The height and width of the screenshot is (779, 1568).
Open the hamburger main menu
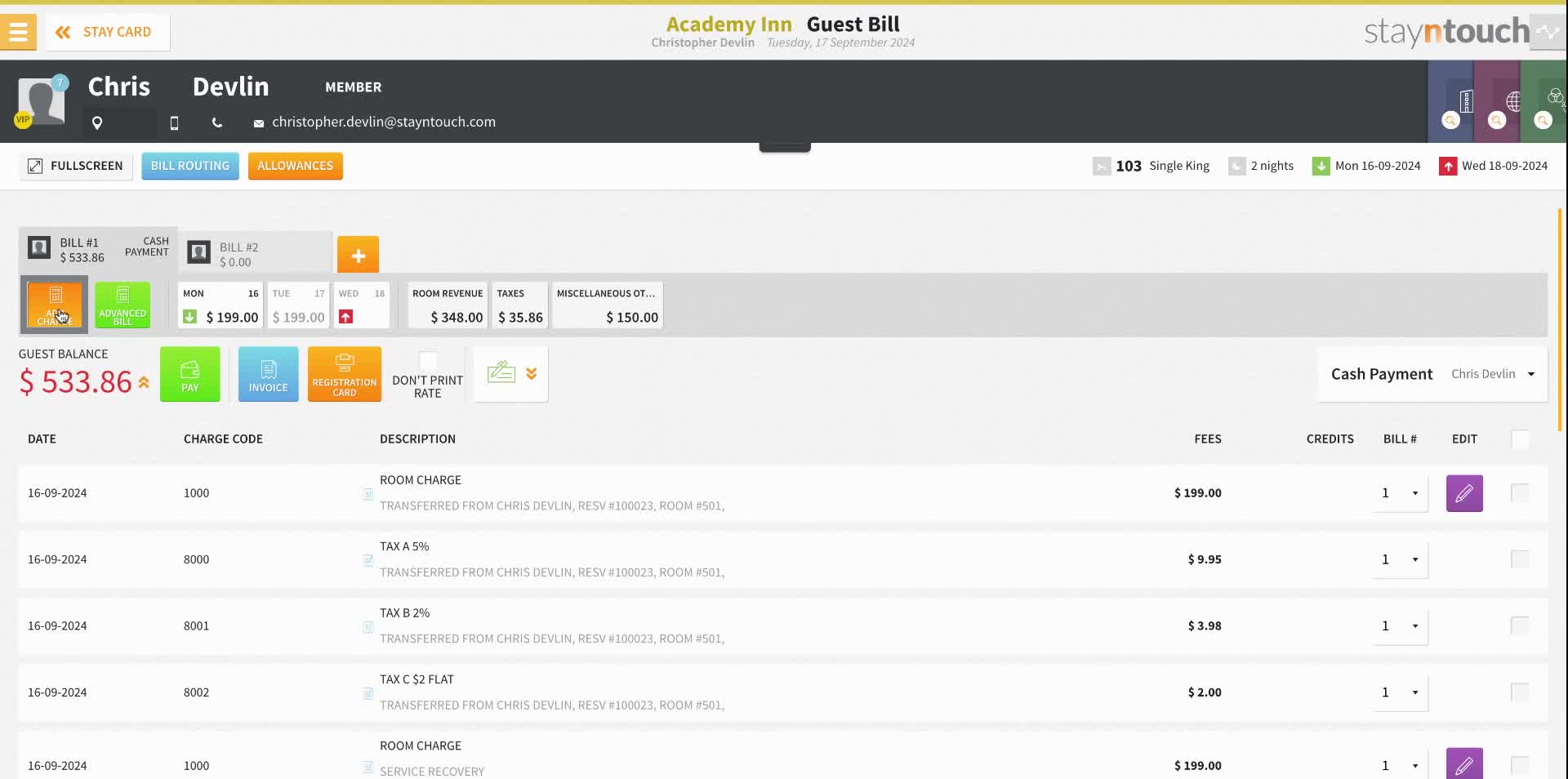coord(18,32)
